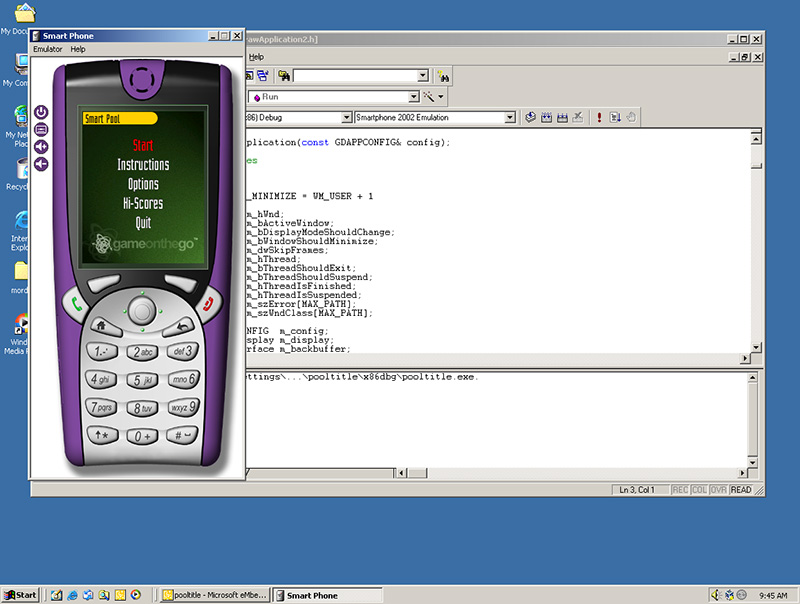
Task: Click the hand breakpoint toolbar icon
Action: (631, 117)
